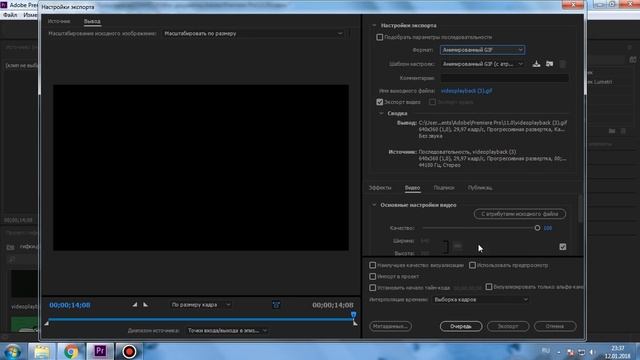Screen dimensions: 640x360
Task: Open the Формат dropdown
Action: pos(482,50)
